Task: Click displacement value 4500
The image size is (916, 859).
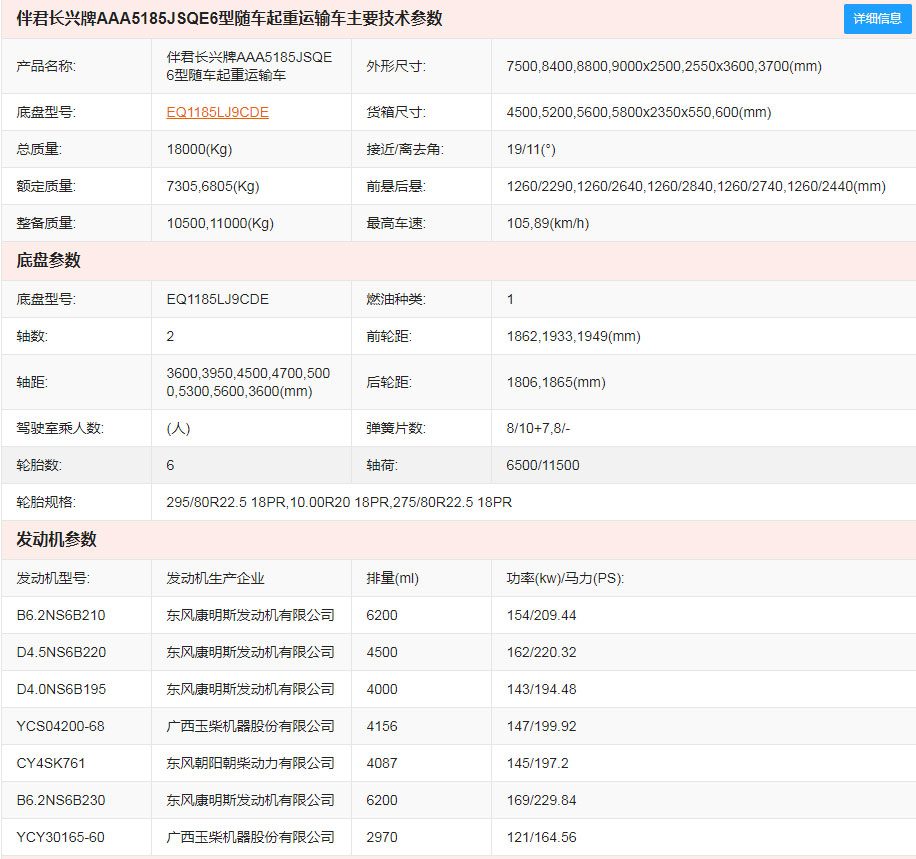Action: pyautogui.click(x=381, y=652)
